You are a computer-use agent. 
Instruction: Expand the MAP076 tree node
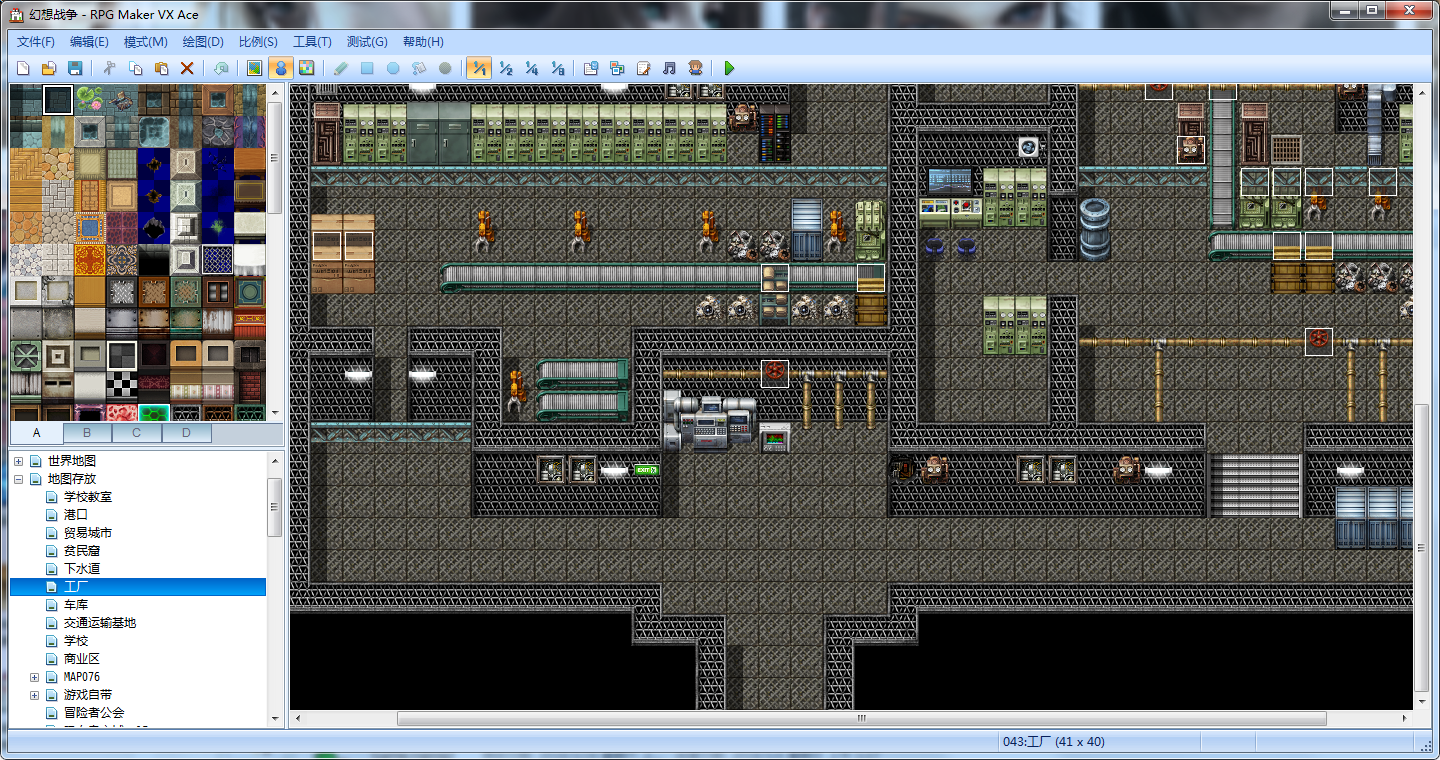click(34, 677)
